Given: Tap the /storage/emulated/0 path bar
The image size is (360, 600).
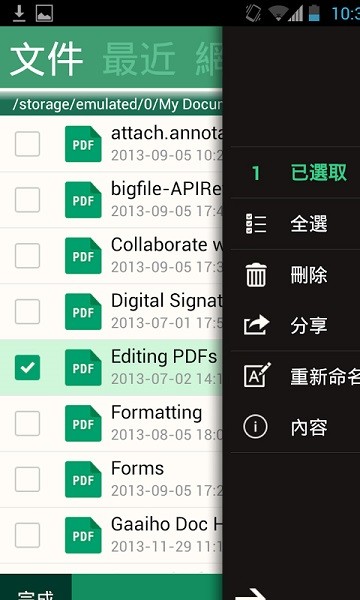Looking at the screenshot, I should (x=111, y=104).
